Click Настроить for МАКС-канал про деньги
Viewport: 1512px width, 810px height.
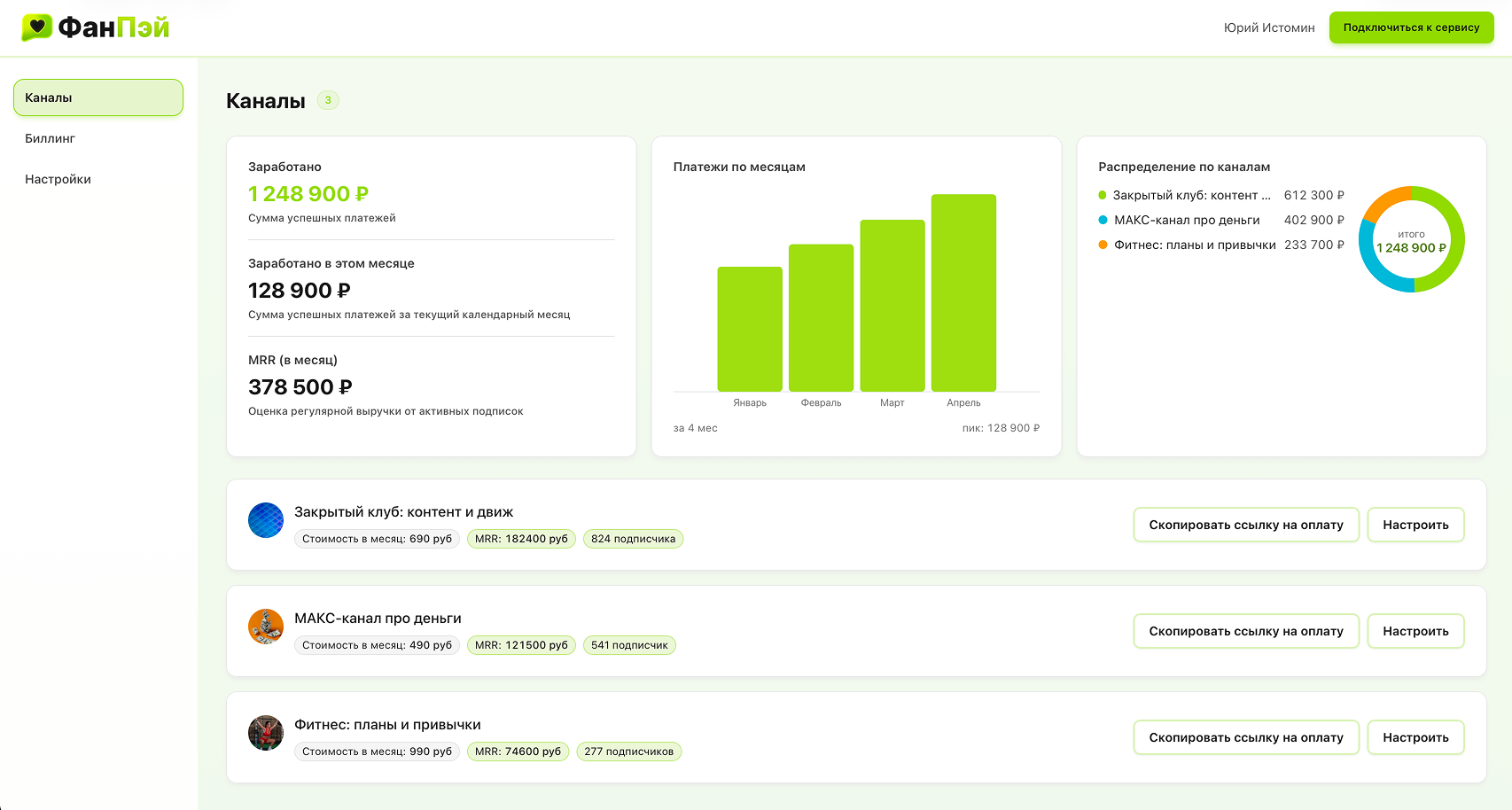[1415, 631]
